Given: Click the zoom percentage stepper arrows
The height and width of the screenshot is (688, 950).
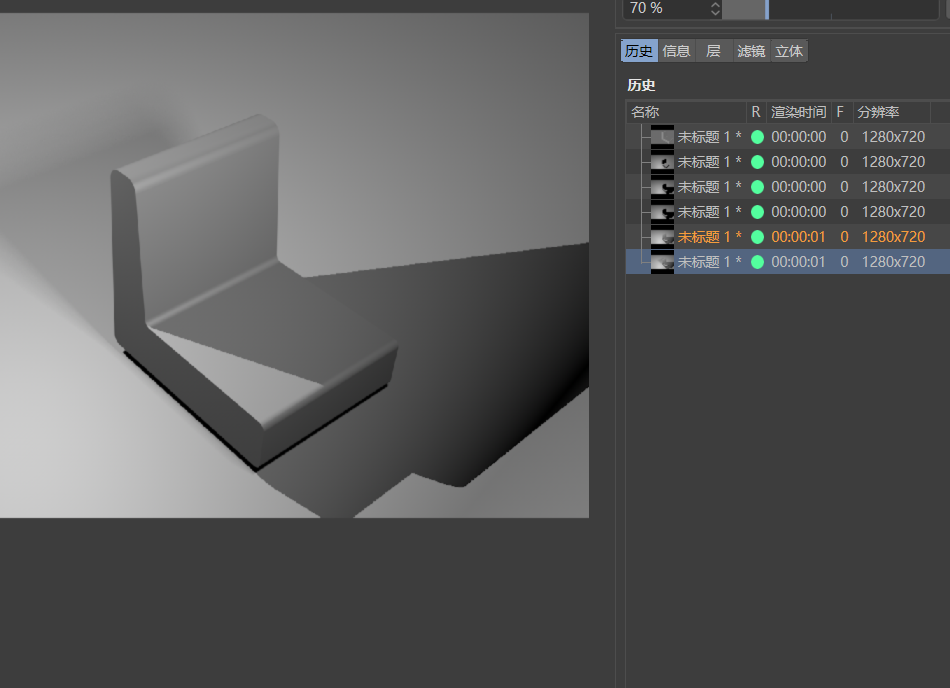Looking at the screenshot, I should tap(715, 8).
